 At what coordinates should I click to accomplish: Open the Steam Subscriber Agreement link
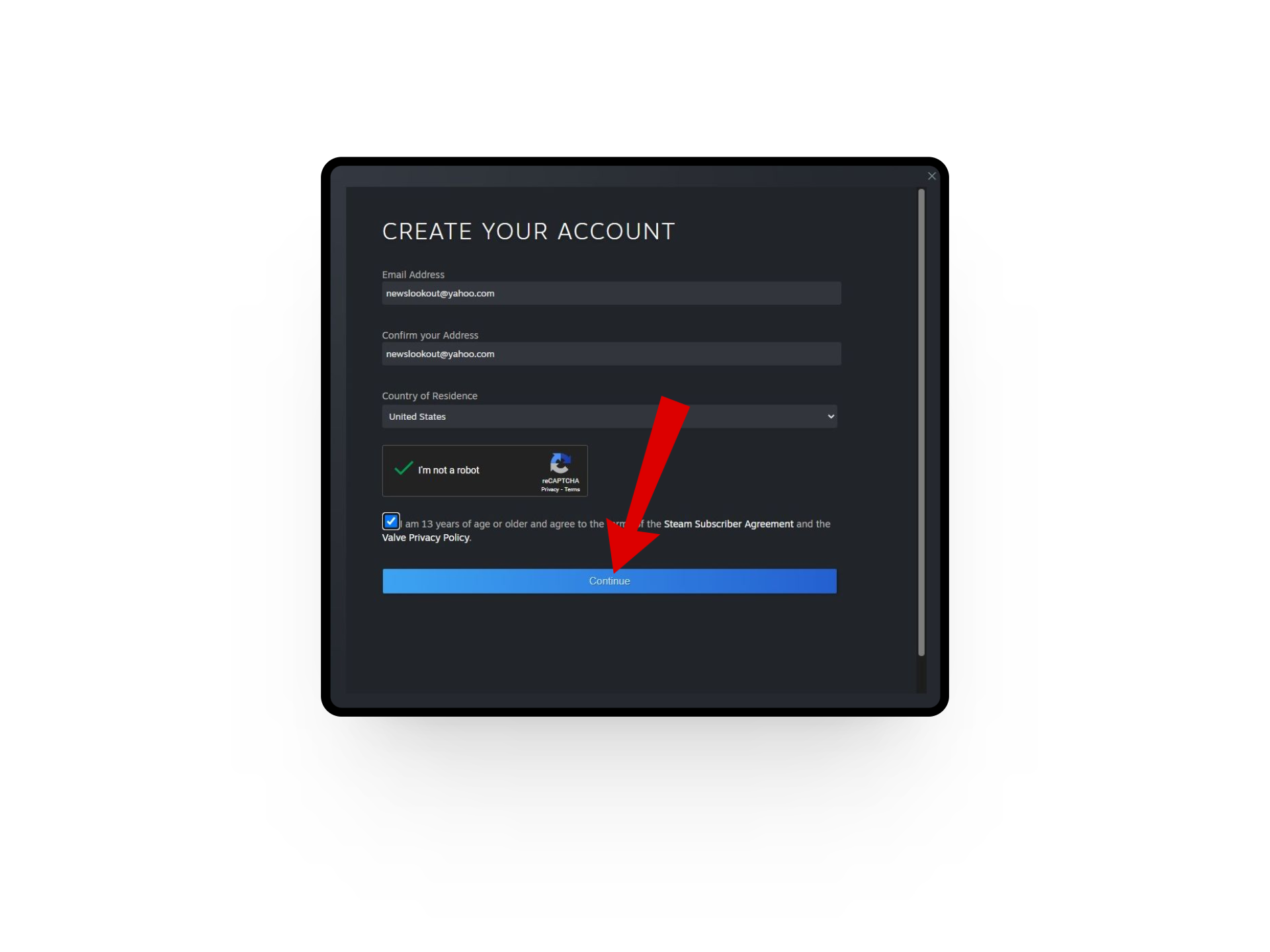point(728,524)
